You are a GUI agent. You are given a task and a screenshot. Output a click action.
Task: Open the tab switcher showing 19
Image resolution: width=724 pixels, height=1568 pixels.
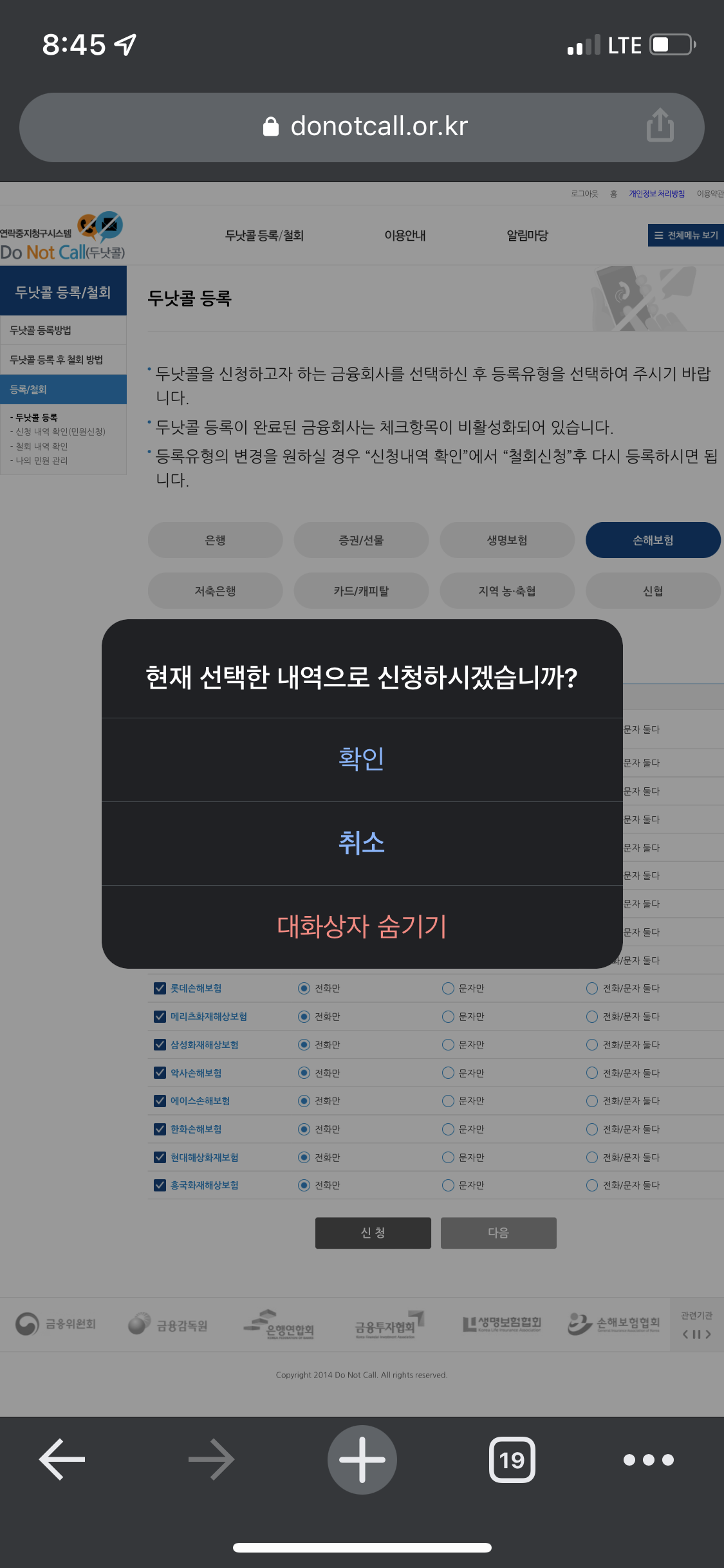tap(512, 1459)
